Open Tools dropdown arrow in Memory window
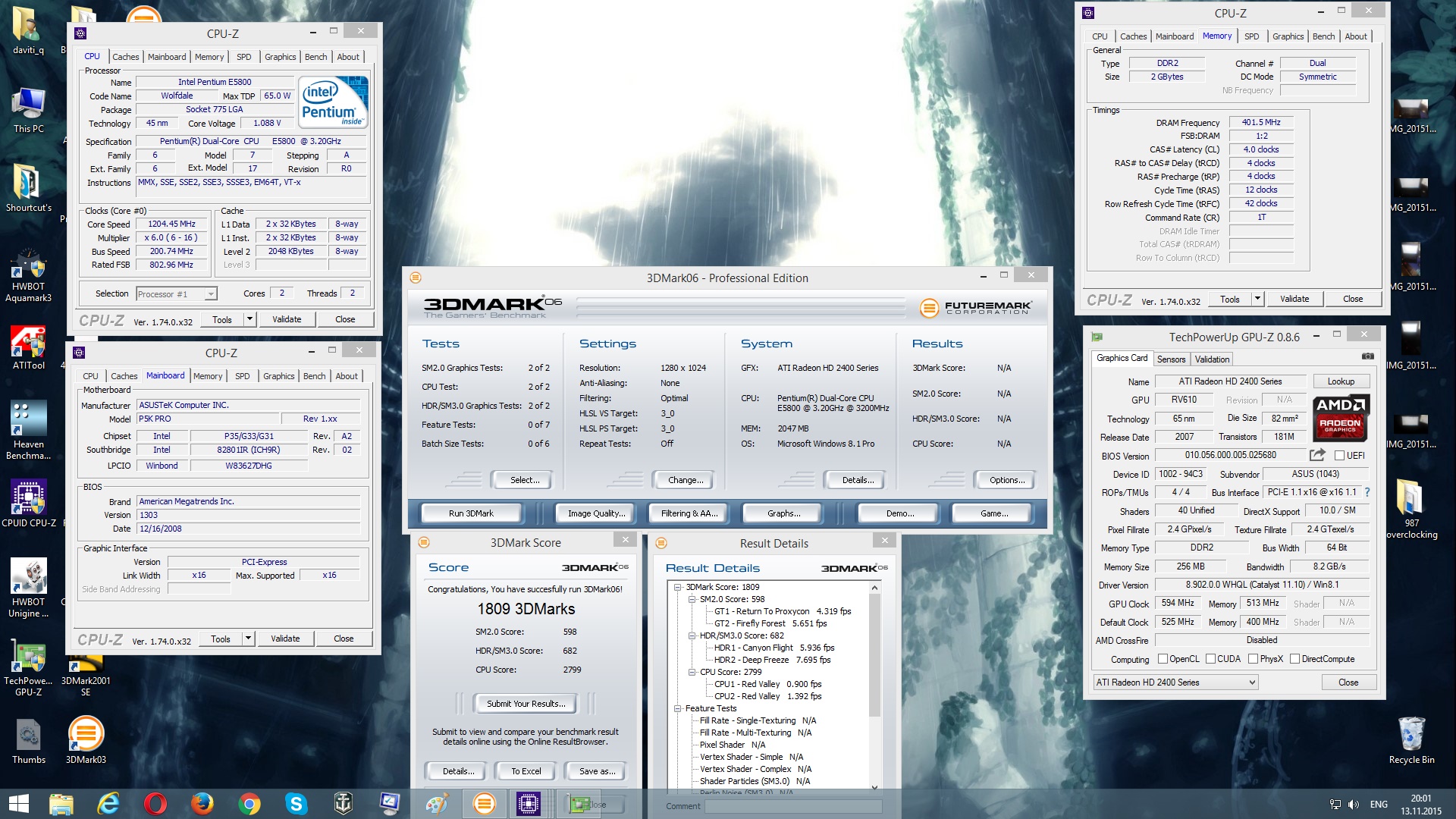This screenshot has height=819, width=1456. (1257, 299)
